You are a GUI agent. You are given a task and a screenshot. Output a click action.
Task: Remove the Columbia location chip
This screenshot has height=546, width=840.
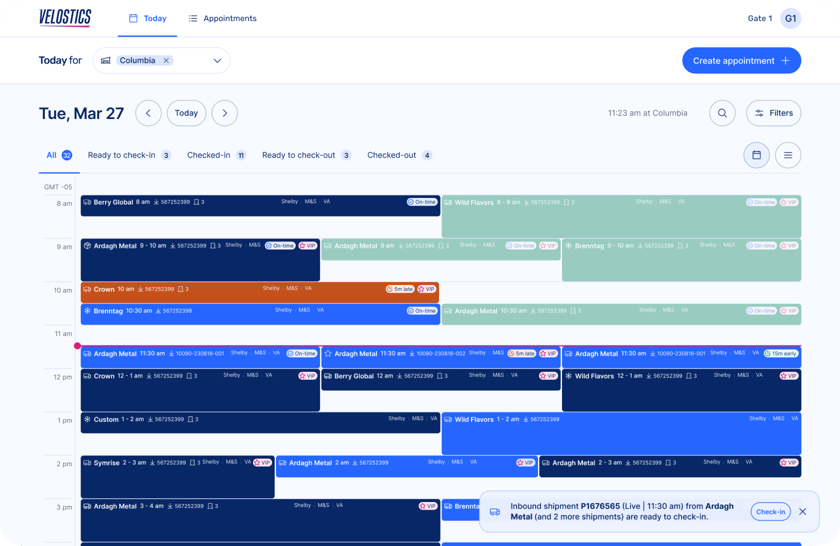point(166,61)
